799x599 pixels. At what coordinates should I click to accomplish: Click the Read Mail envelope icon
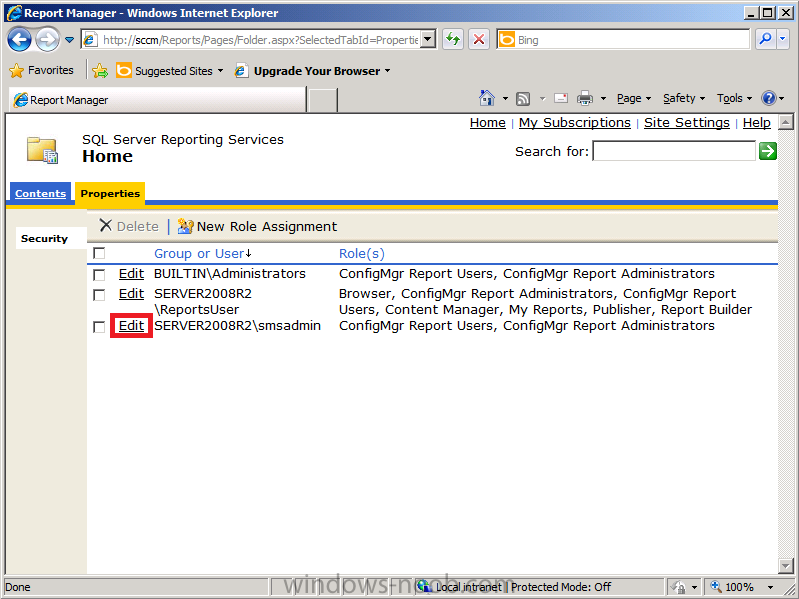click(561, 98)
